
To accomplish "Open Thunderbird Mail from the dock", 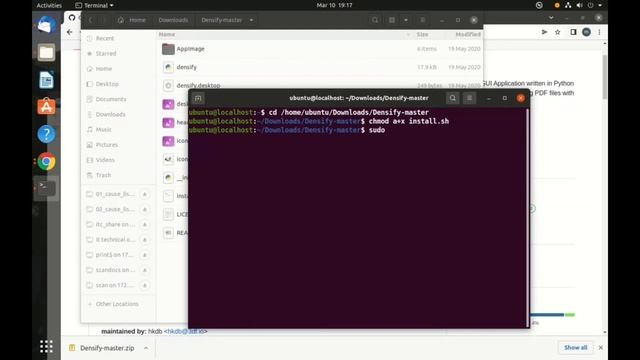I will pos(46,25).
